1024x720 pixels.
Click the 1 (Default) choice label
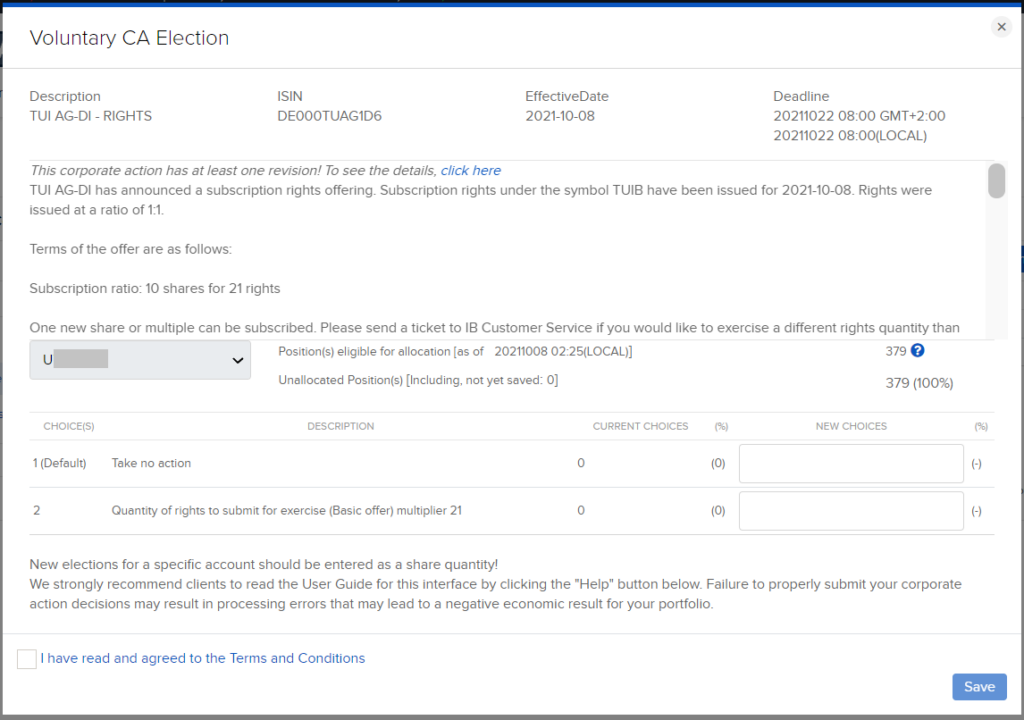[59, 463]
